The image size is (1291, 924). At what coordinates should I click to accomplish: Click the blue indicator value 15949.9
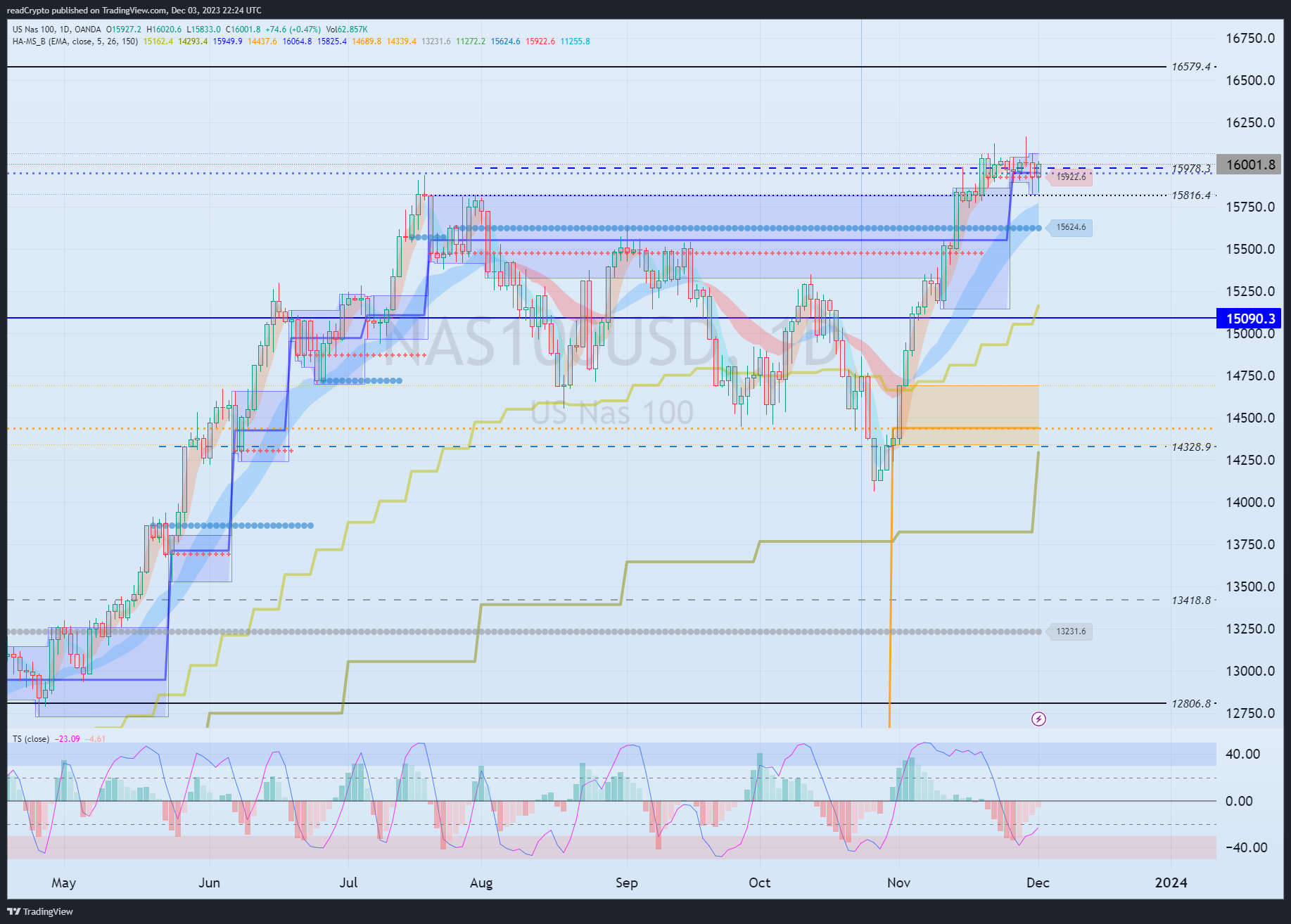[228, 41]
